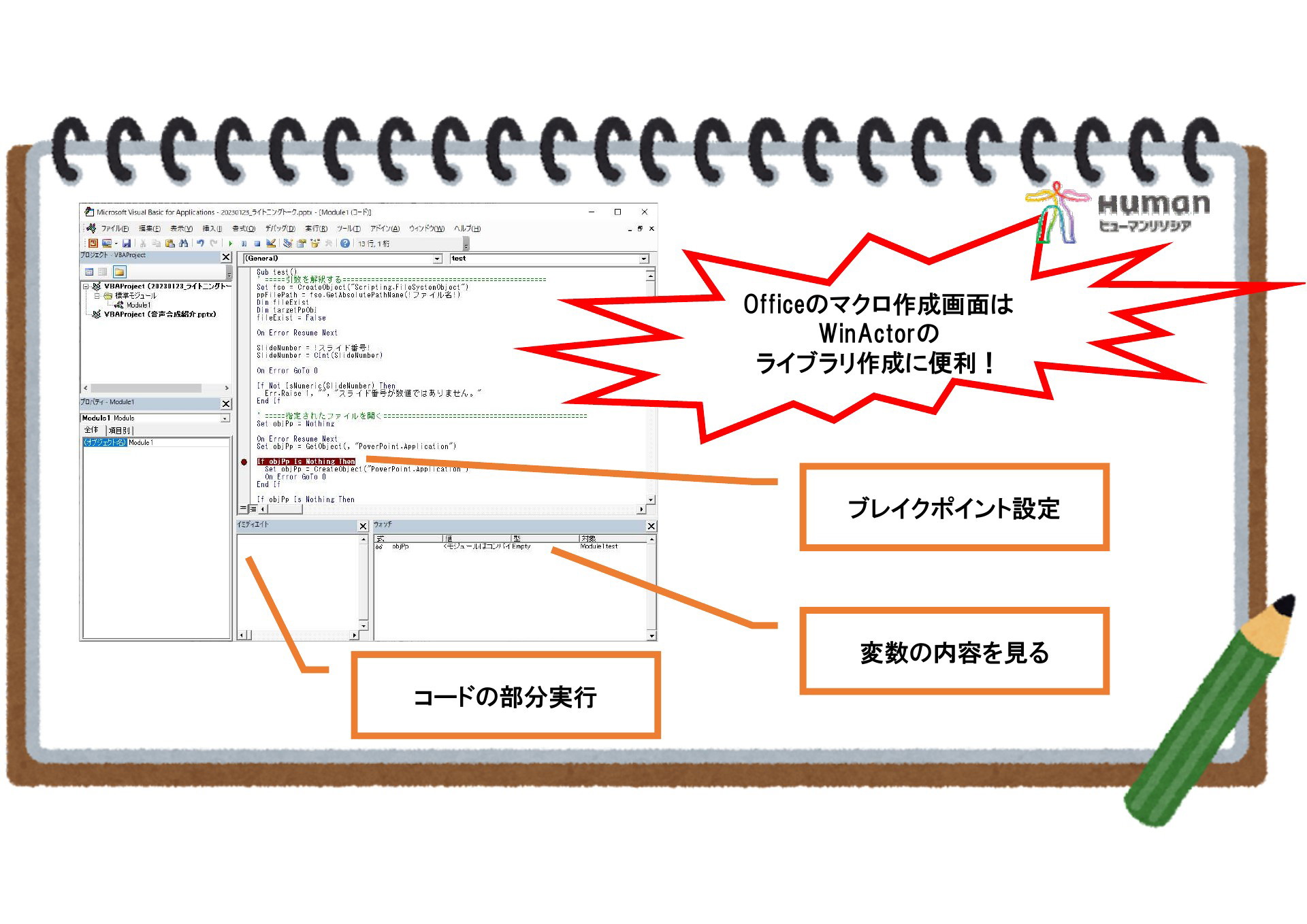
Task: Click the Copy toolbar icon
Action: [156, 243]
